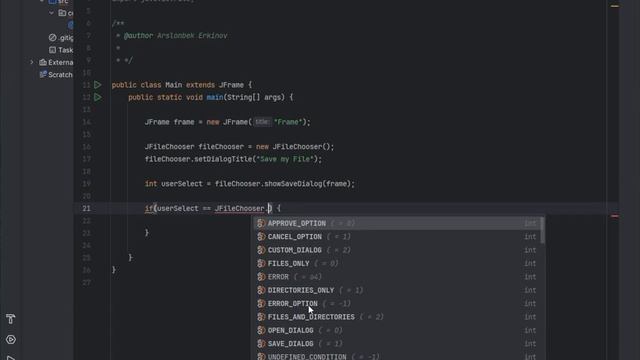Choose FILES_ONLY from completion list
640x360 pixels.
(x=398, y=263)
